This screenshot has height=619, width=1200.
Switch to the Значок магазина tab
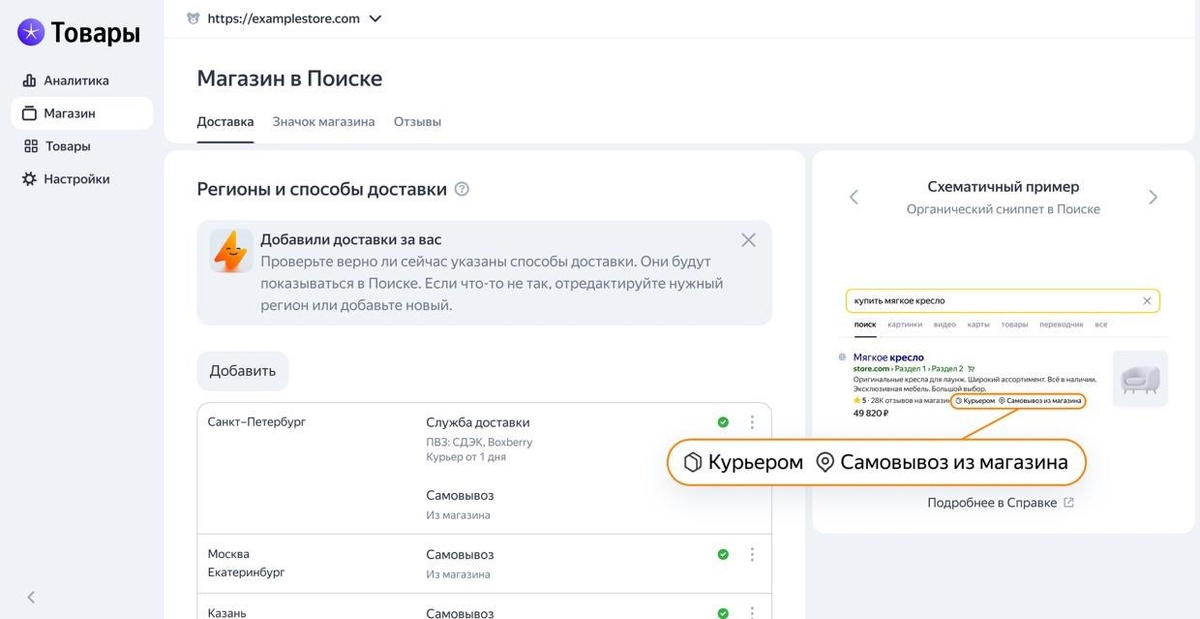click(323, 122)
